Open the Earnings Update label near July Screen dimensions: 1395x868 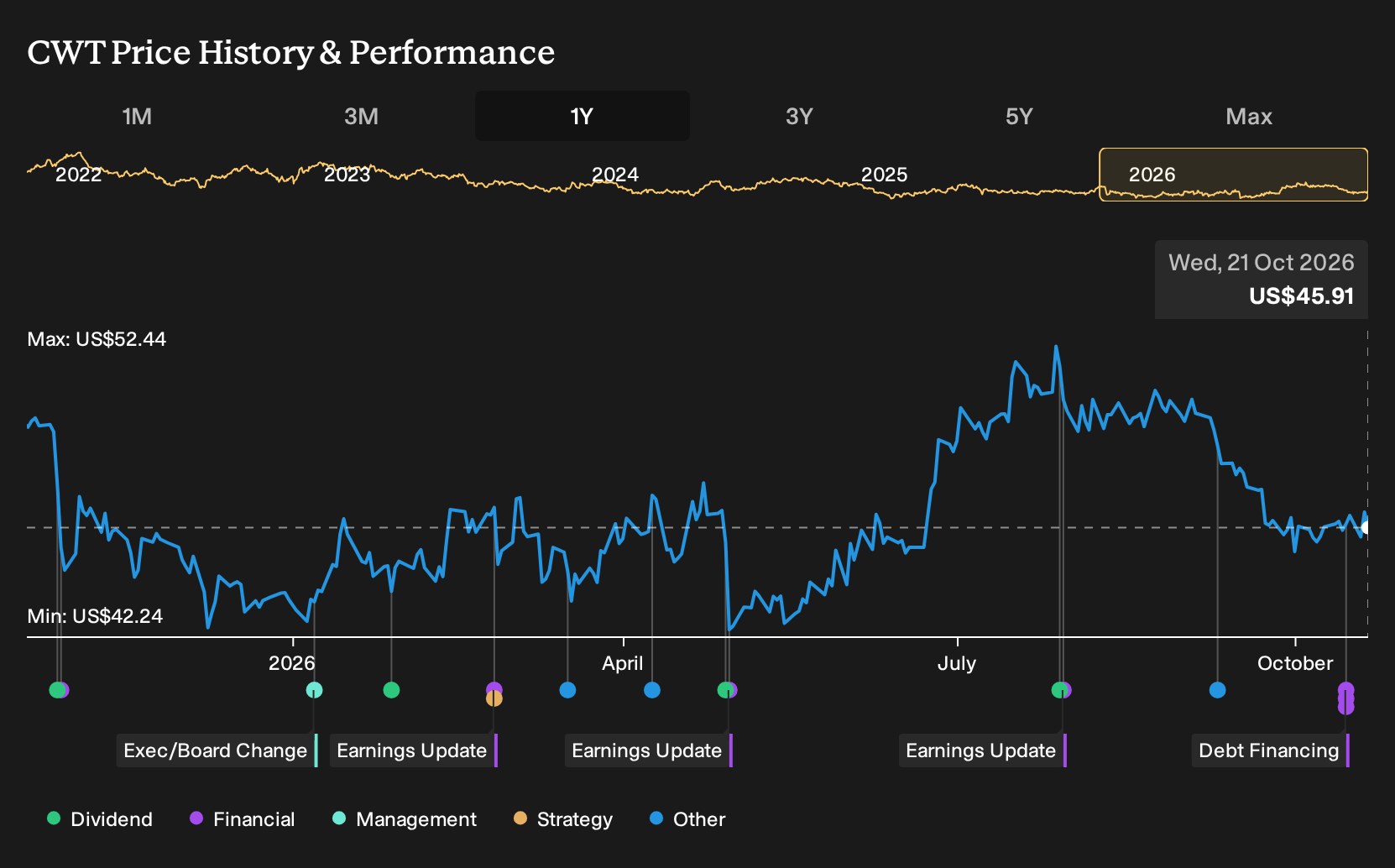click(x=983, y=750)
